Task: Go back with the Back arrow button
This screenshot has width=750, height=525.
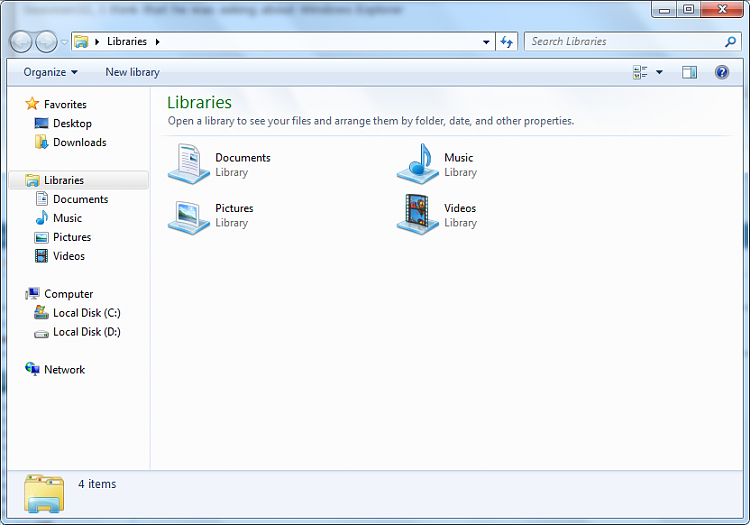Action: 21,42
